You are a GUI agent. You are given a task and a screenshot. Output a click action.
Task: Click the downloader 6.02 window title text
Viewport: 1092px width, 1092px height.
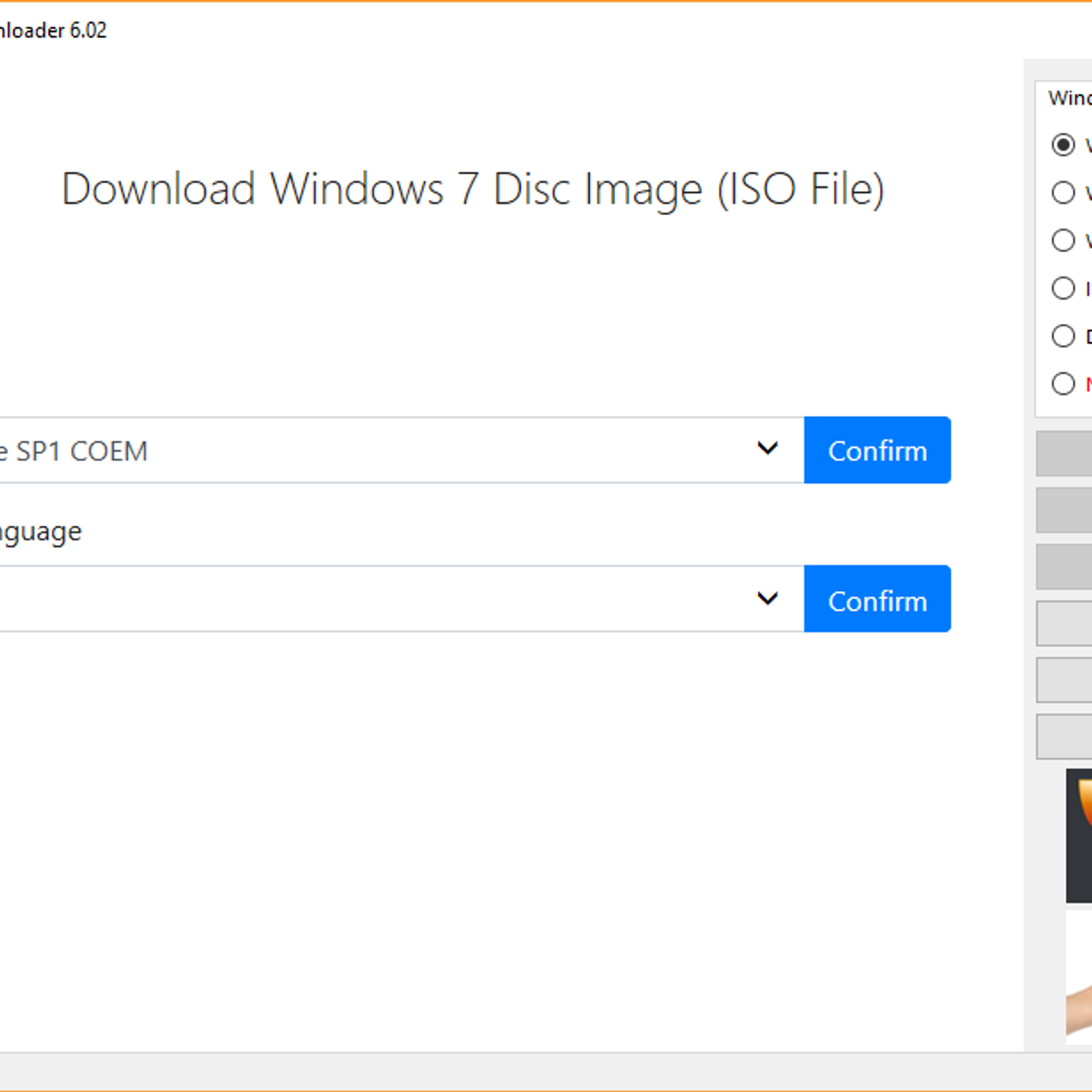(x=53, y=30)
